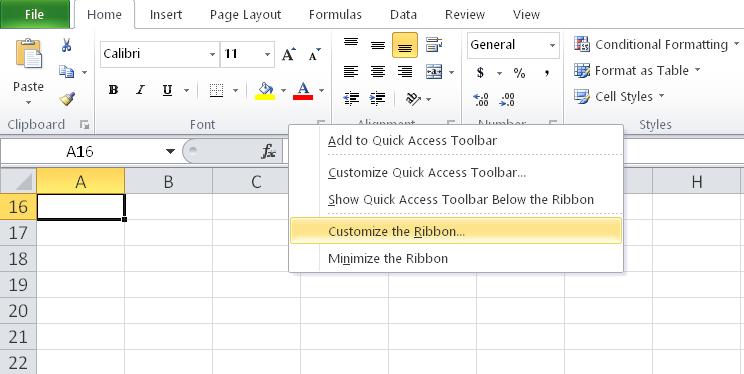Switch to the Formulas tab

click(335, 15)
